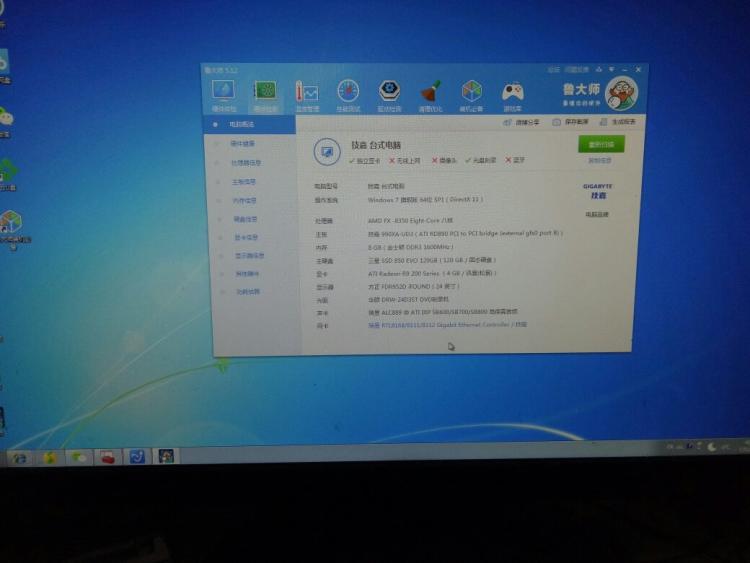
Task: Click the Windows Start button on taskbar
Action: point(18,457)
